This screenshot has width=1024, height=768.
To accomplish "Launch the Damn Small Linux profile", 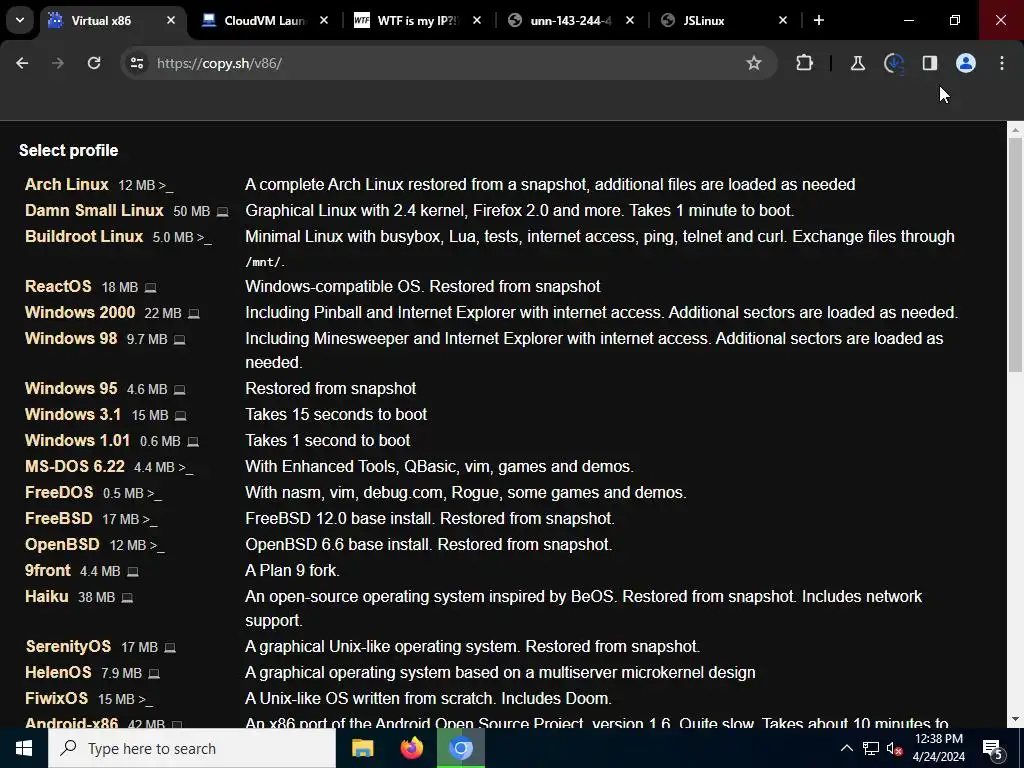I will pos(94,210).
